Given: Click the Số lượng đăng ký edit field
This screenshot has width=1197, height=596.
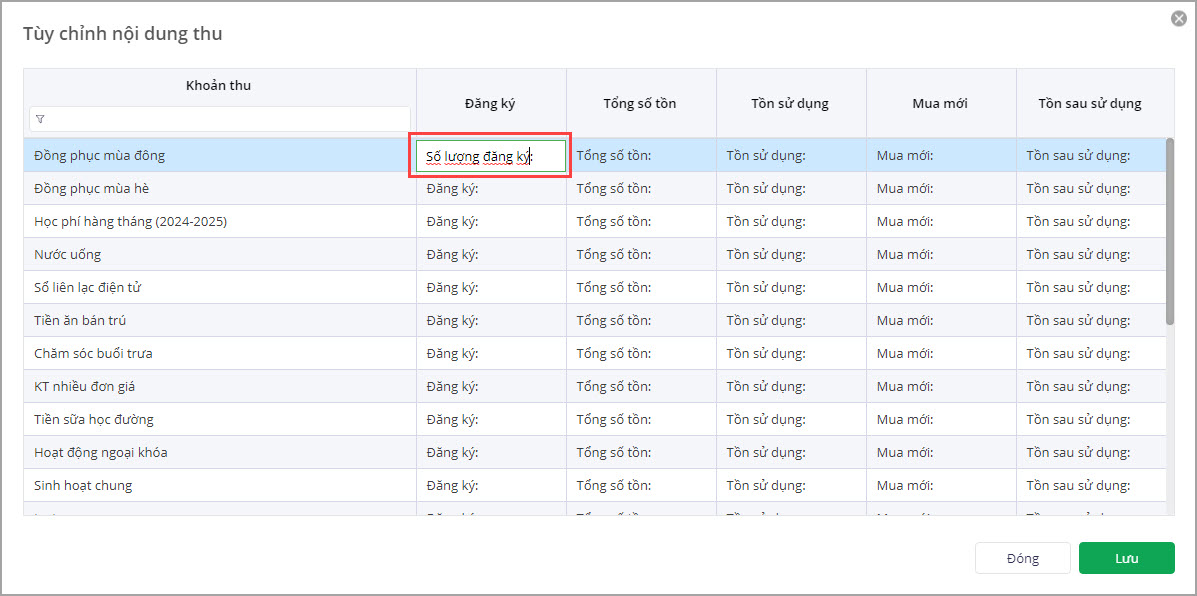Looking at the screenshot, I should 490,156.
